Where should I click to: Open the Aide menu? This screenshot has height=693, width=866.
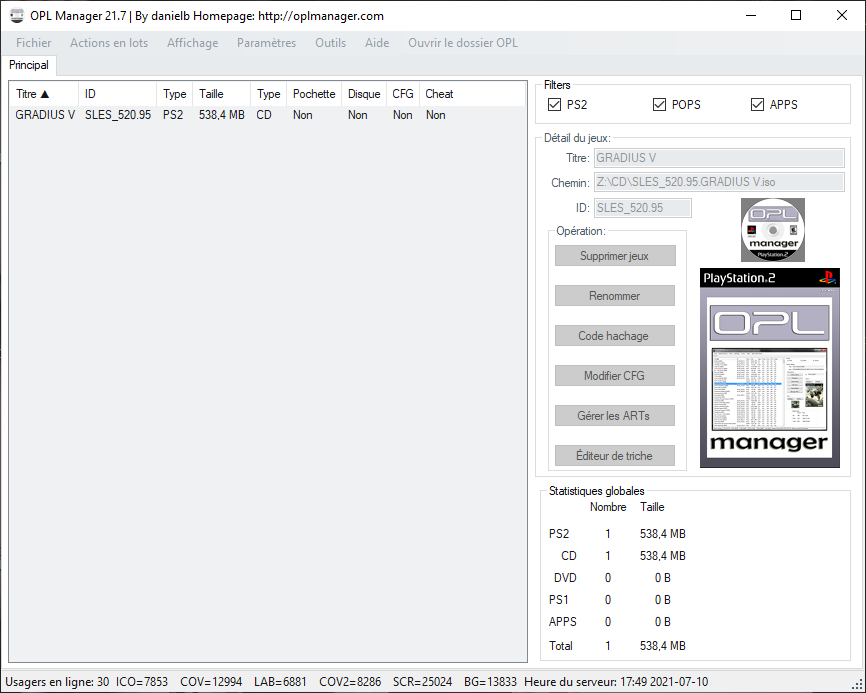(377, 43)
